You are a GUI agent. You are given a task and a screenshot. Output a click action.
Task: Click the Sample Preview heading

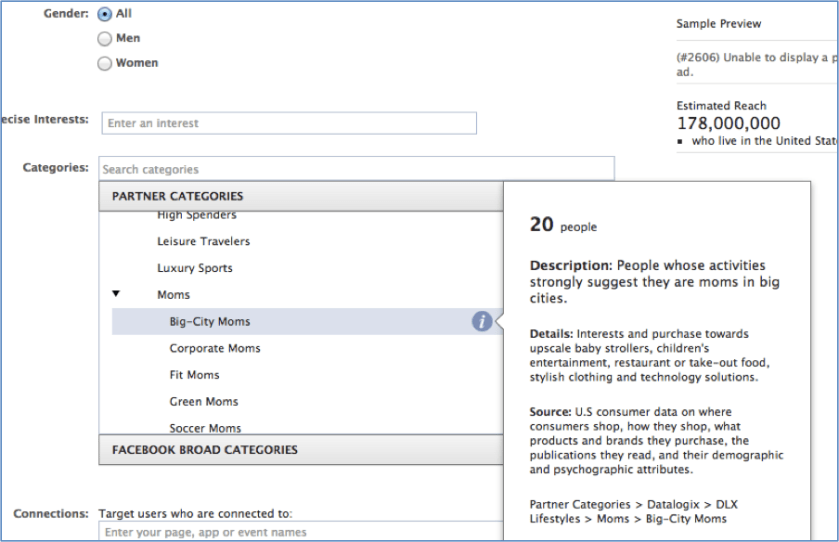pyautogui.click(x=719, y=24)
